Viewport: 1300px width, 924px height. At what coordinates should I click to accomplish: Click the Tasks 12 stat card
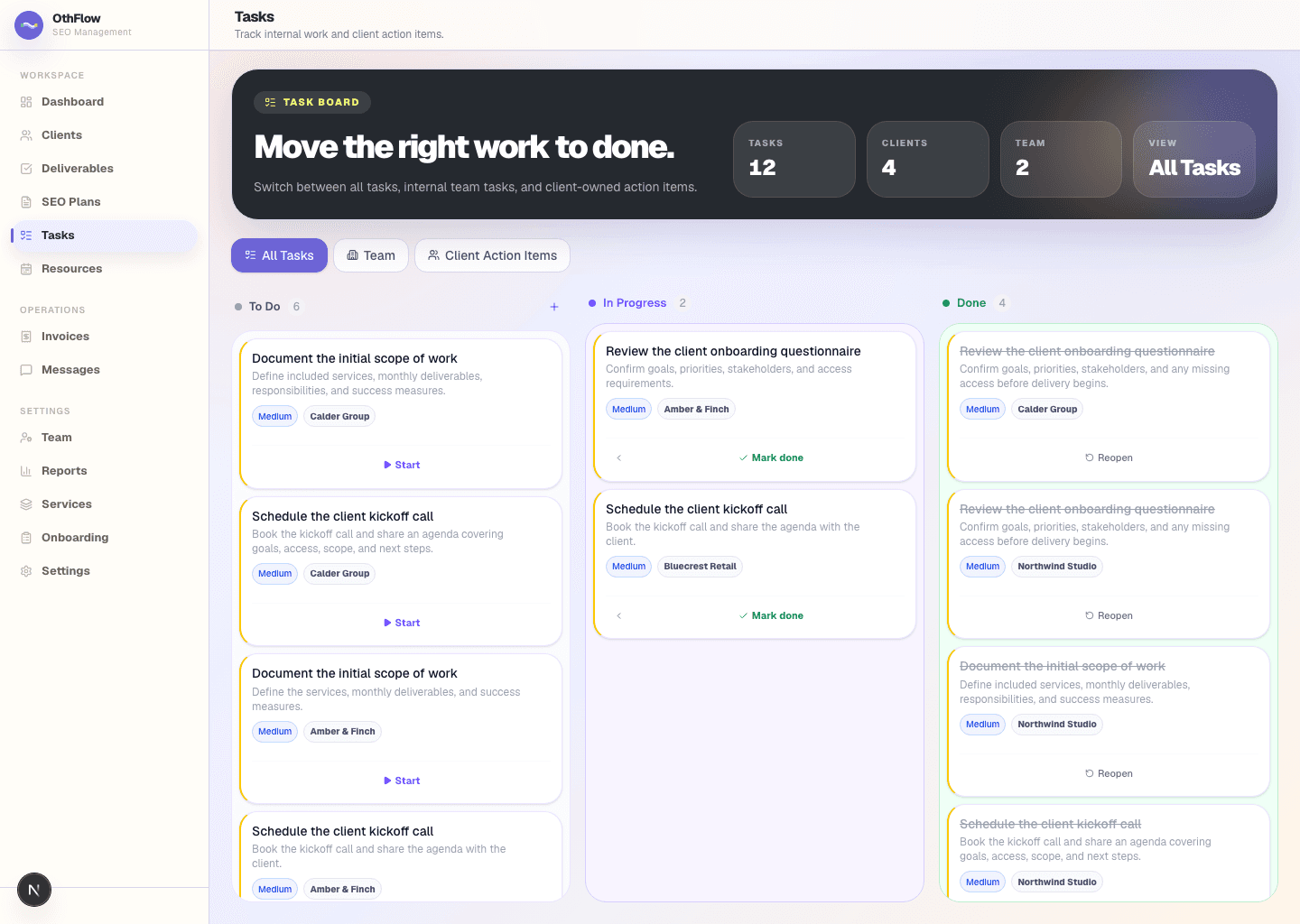pos(794,159)
